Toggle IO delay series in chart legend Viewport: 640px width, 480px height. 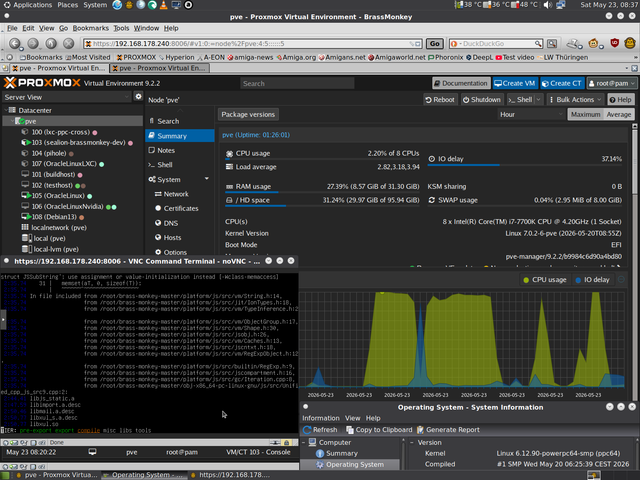[592, 280]
